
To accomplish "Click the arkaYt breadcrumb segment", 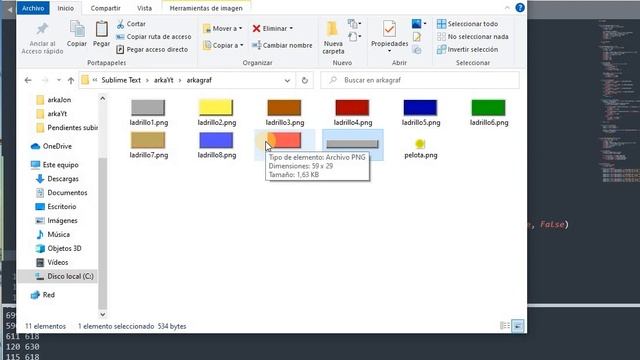I will [164, 80].
